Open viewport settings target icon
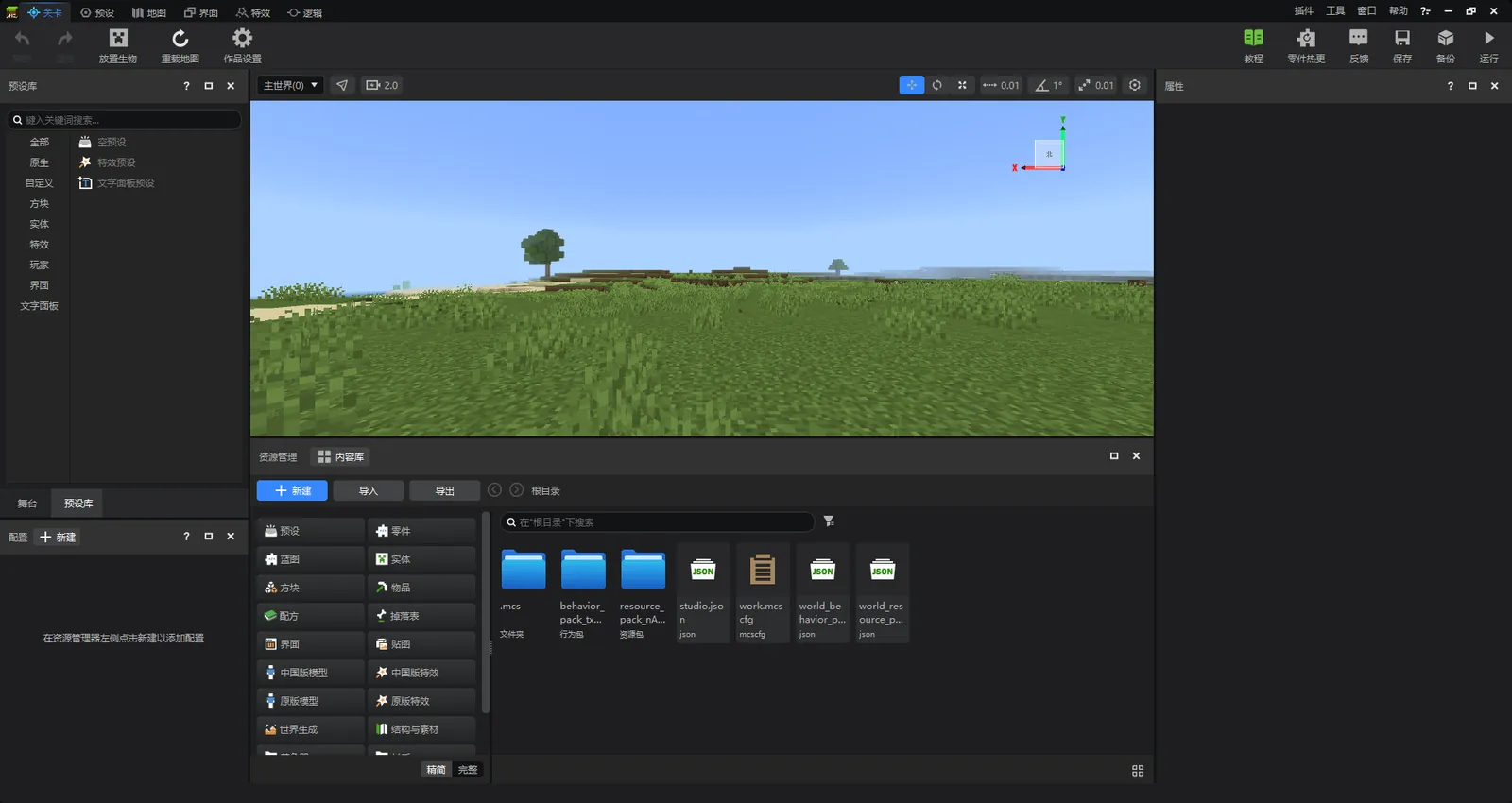 (1135, 85)
